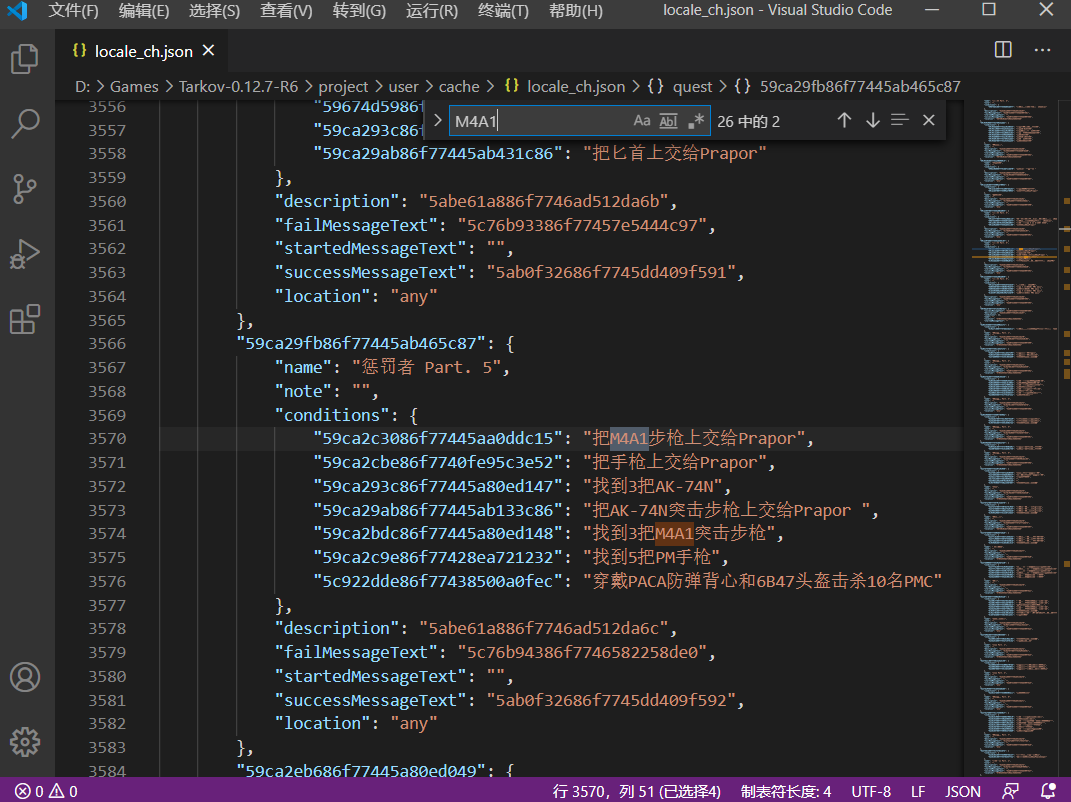This screenshot has height=802, width=1071.
Task: Open problems panel via errors and warnings
Action: 46,791
